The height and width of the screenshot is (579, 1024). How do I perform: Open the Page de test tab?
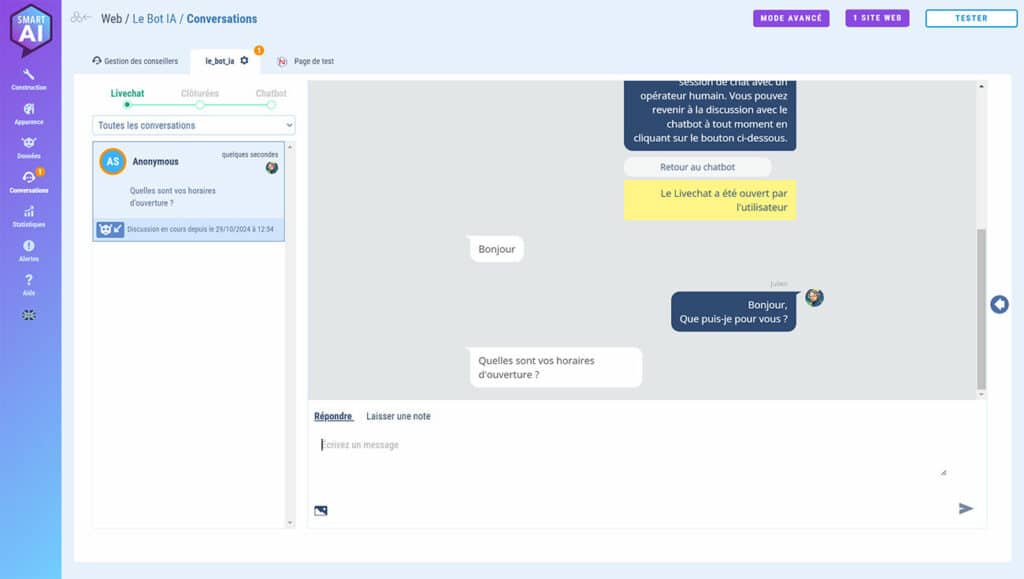pos(306,61)
